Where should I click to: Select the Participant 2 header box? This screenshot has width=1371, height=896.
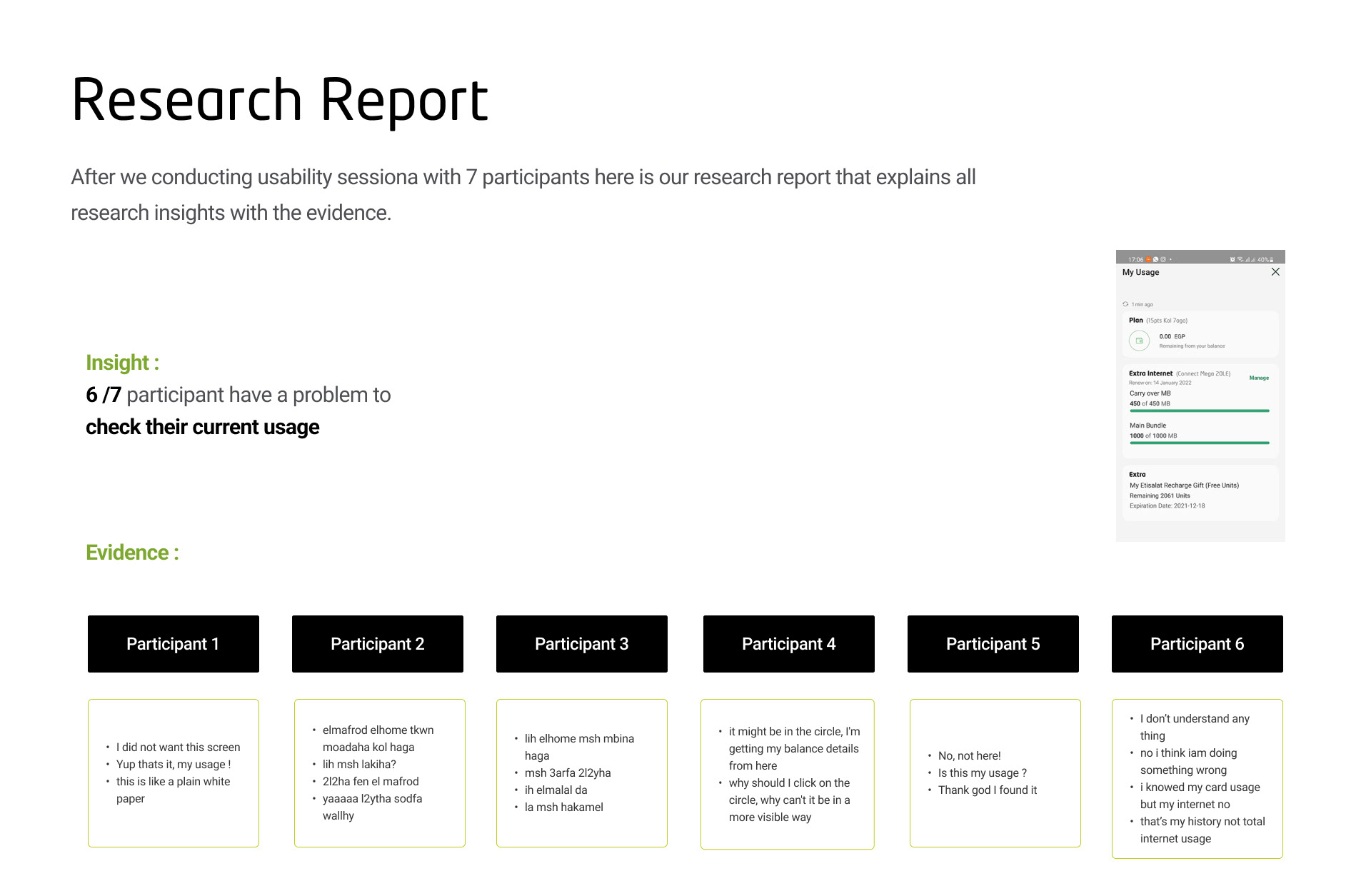[x=377, y=643]
